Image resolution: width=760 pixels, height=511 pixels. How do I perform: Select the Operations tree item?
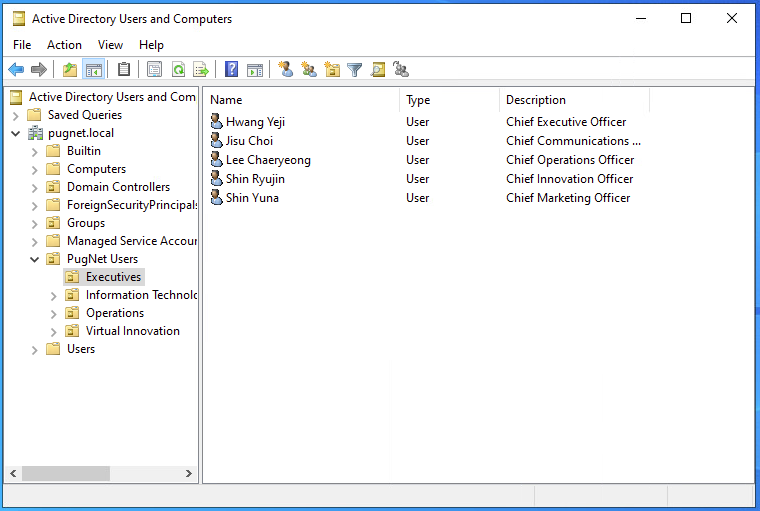click(x=115, y=313)
